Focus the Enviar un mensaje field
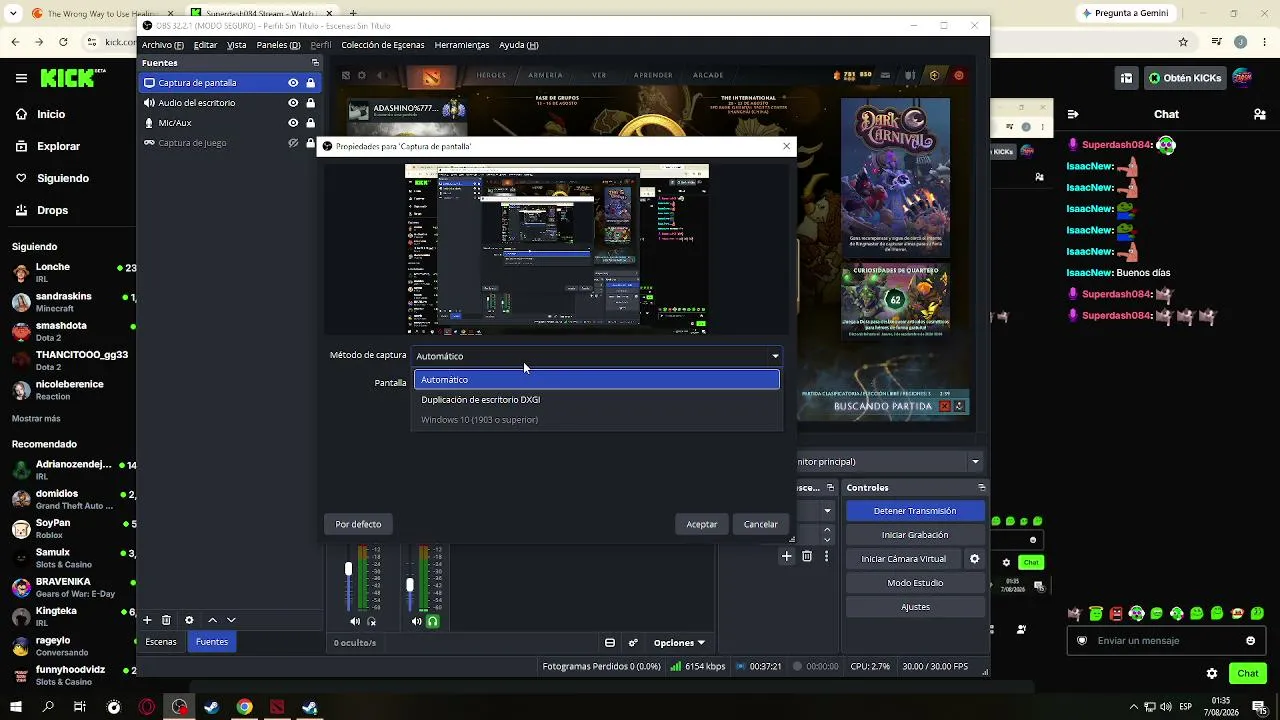 click(1167, 641)
